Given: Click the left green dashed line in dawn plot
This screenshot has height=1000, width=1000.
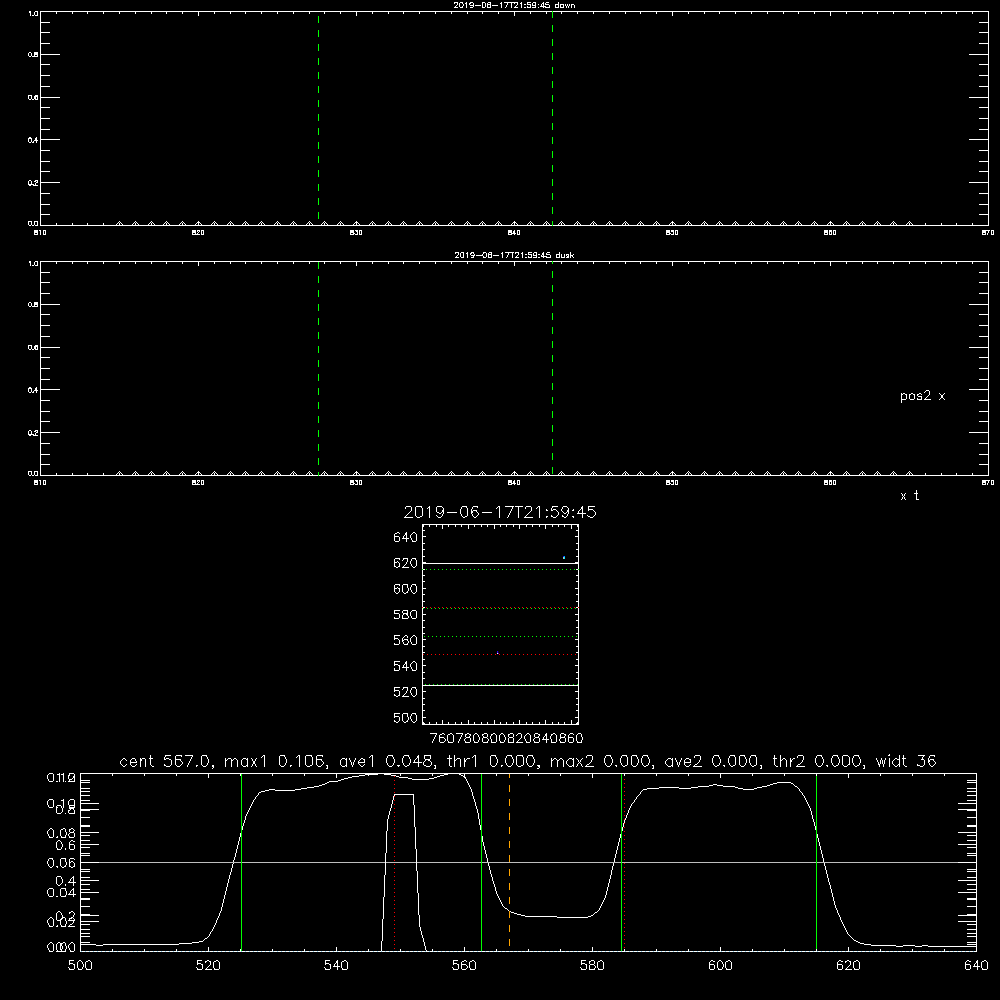Looking at the screenshot, I should [x=318, y=118].
